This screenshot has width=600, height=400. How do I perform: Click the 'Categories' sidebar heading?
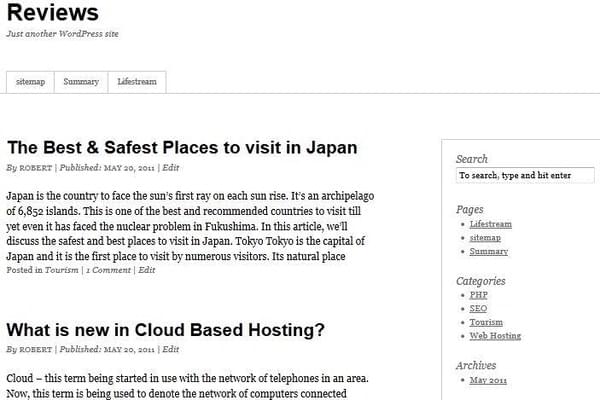coord(481,281)
